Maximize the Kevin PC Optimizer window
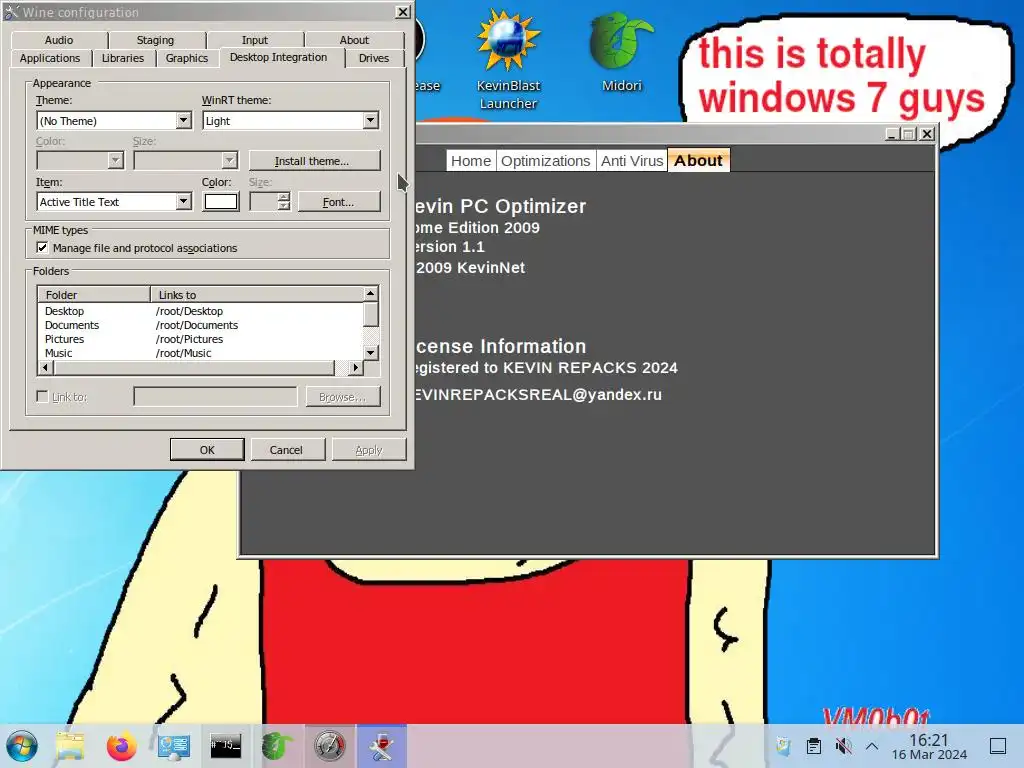This screenshot has width=1024, height=768. pos(908,134)
